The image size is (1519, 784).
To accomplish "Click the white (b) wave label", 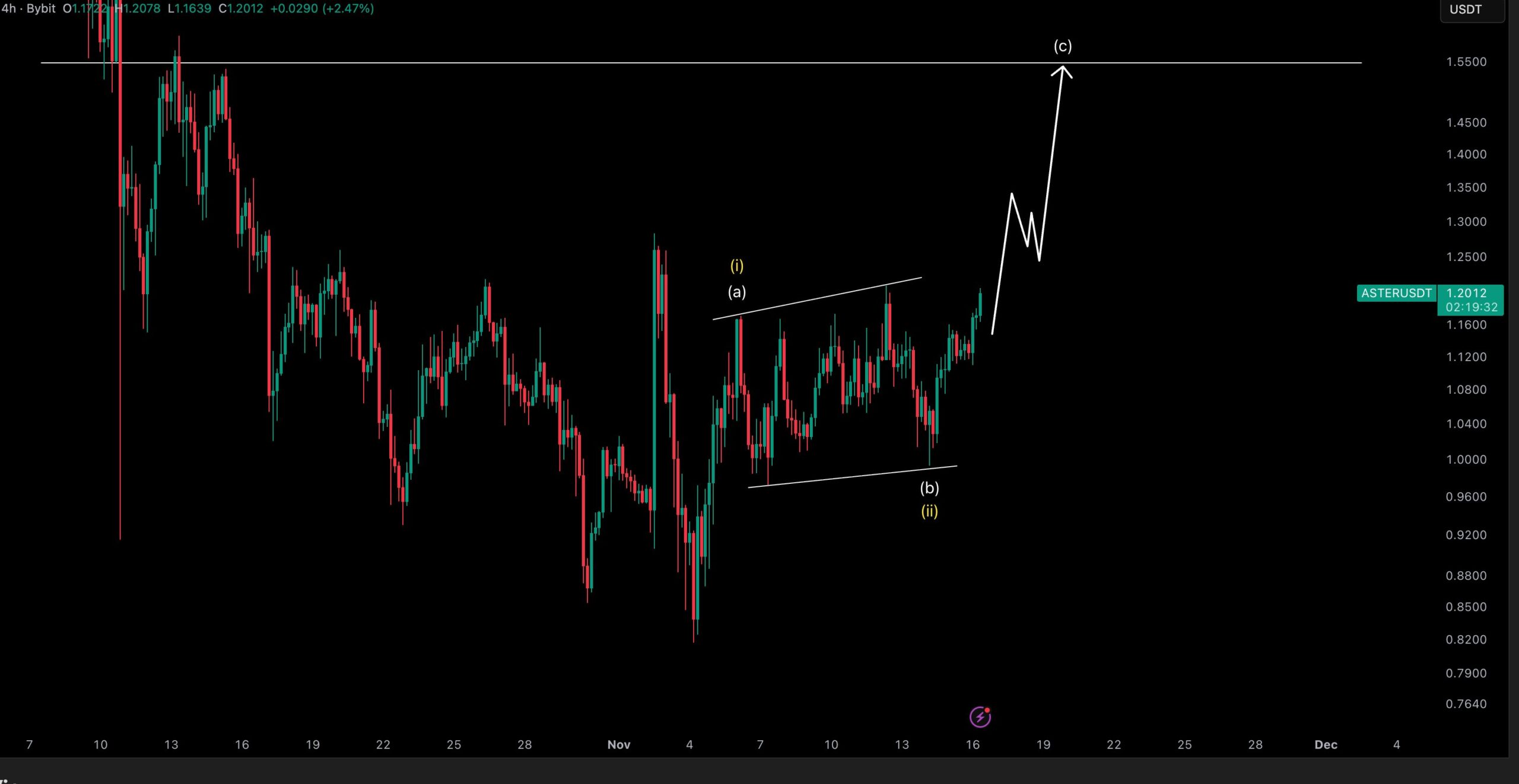I will (x=929, y=487).
